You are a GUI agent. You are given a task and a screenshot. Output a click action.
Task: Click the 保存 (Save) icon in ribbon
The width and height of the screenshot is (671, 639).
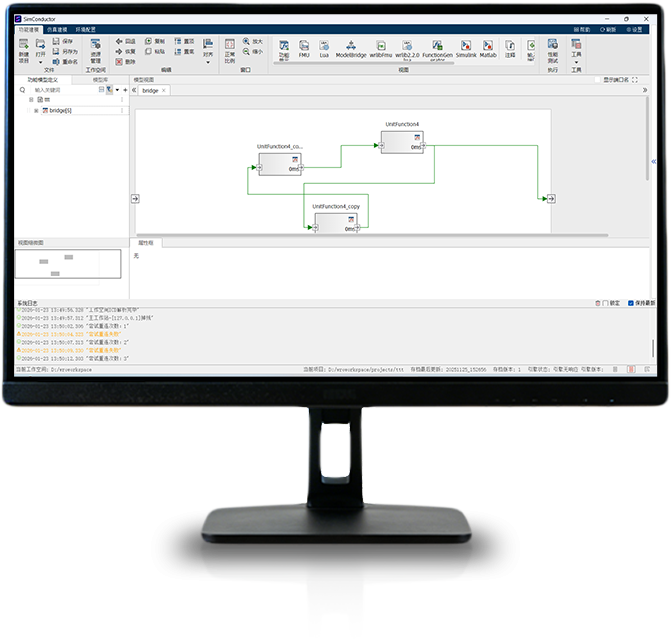coord(58,41)
